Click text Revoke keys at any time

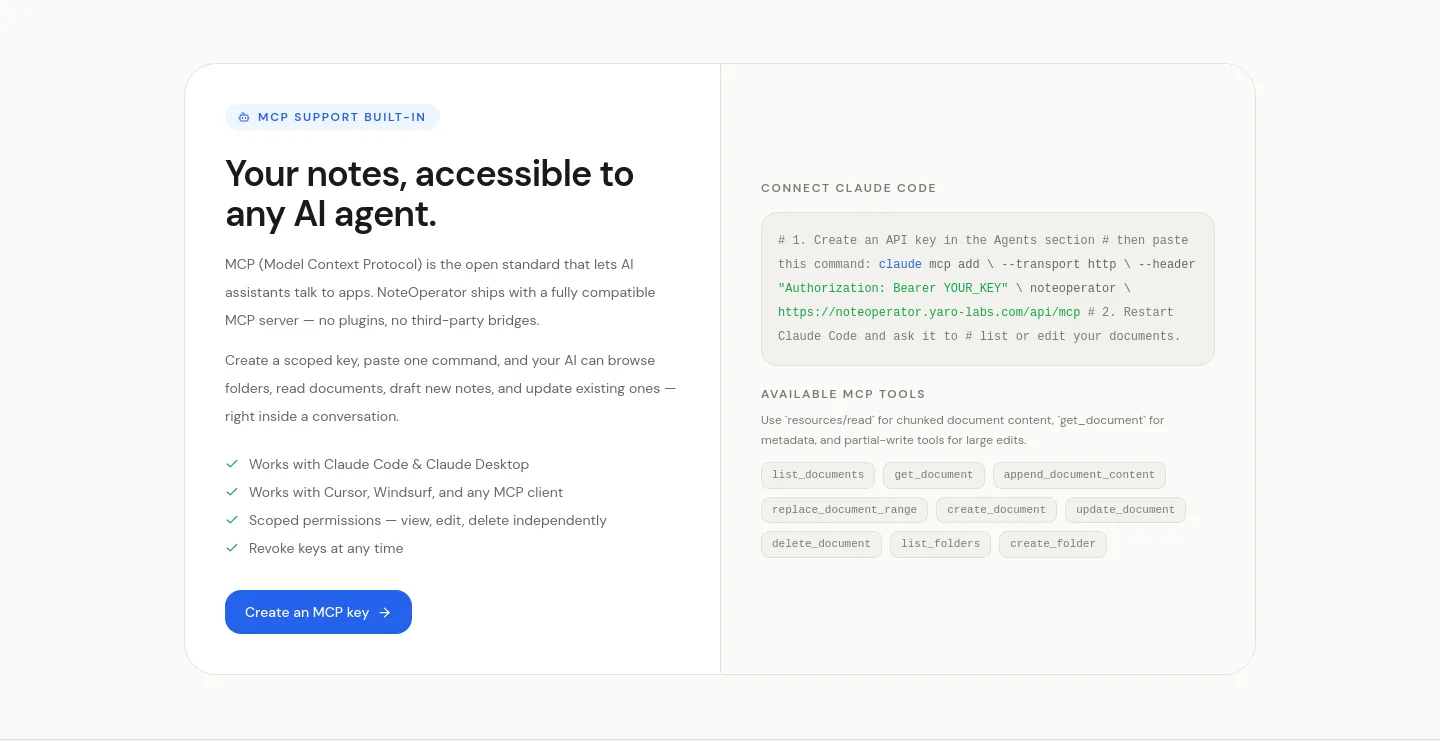pos(326,548)
